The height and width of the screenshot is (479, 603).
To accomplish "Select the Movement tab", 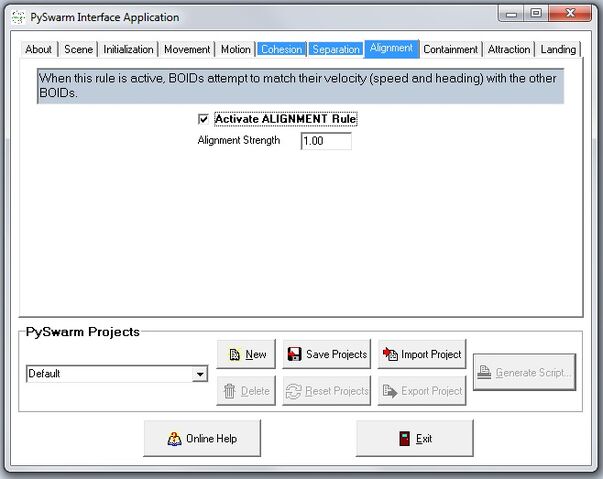I will 187,50.
